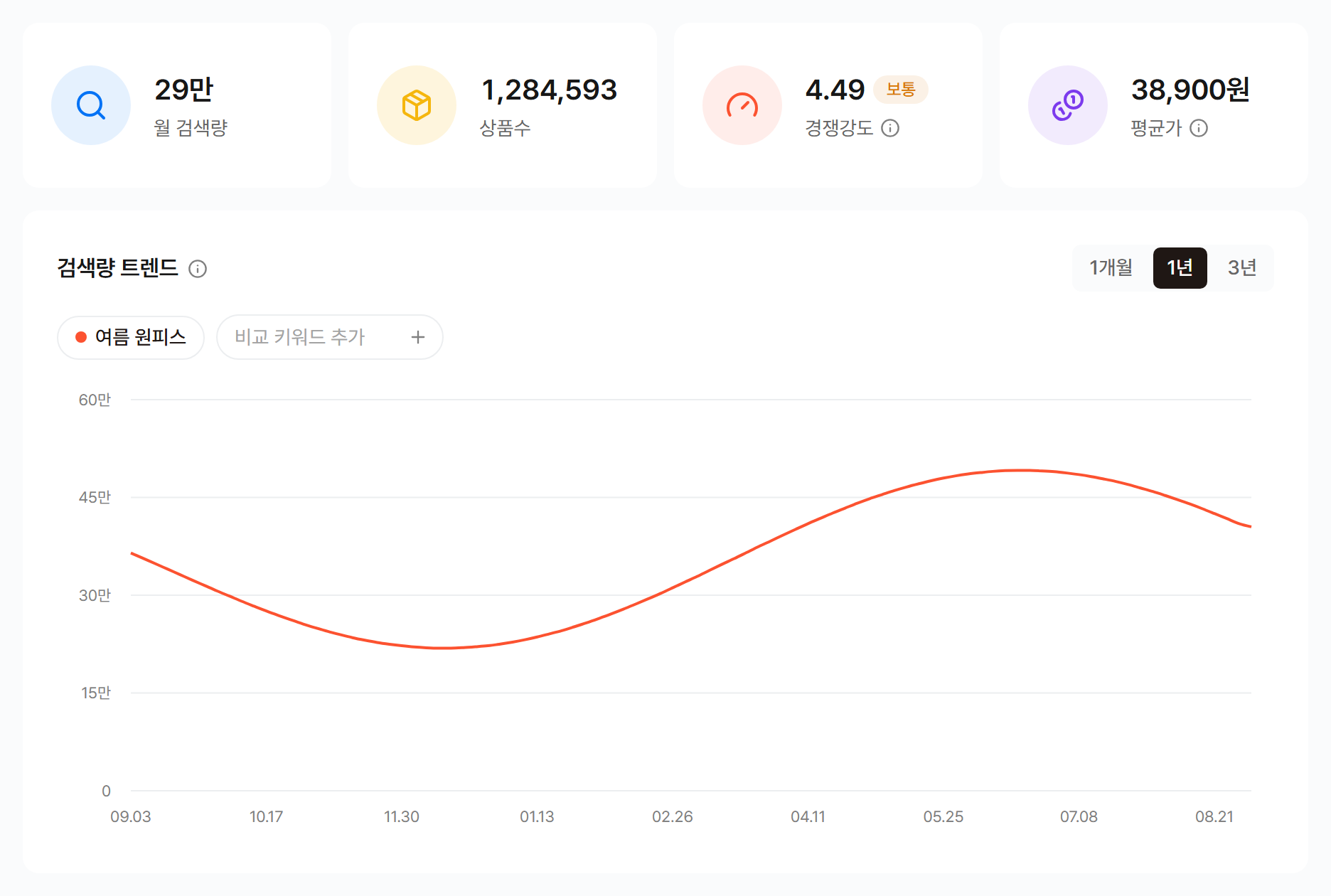
Task: Click the 30만 y-axis label
Action: pos(95,595)
